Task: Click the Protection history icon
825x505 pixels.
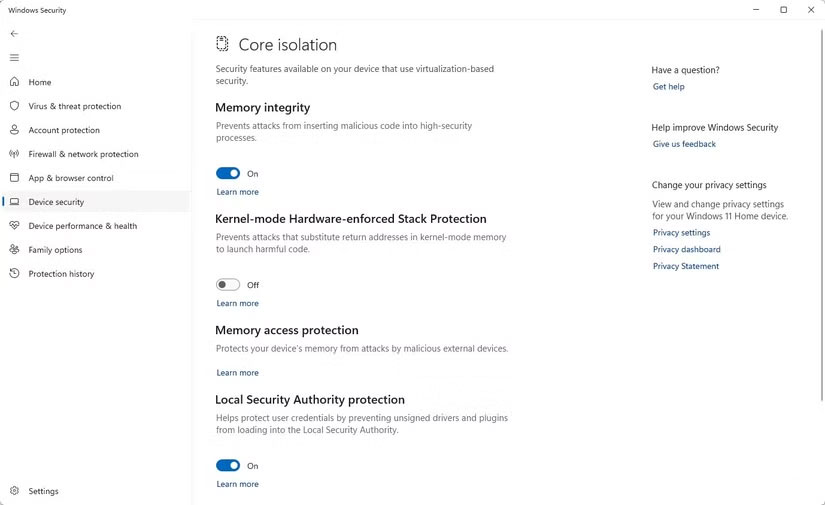Action: pos(14,274)
